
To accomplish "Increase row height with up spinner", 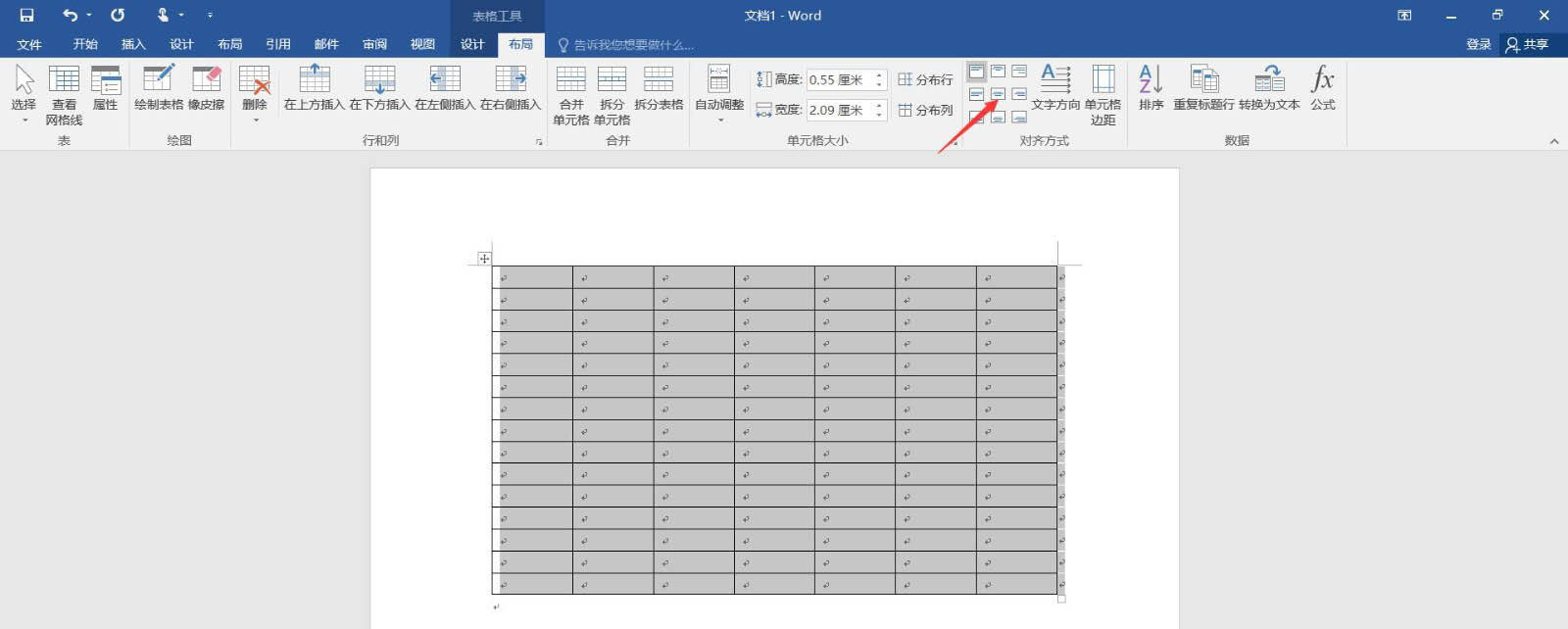I will pos(879,75).
